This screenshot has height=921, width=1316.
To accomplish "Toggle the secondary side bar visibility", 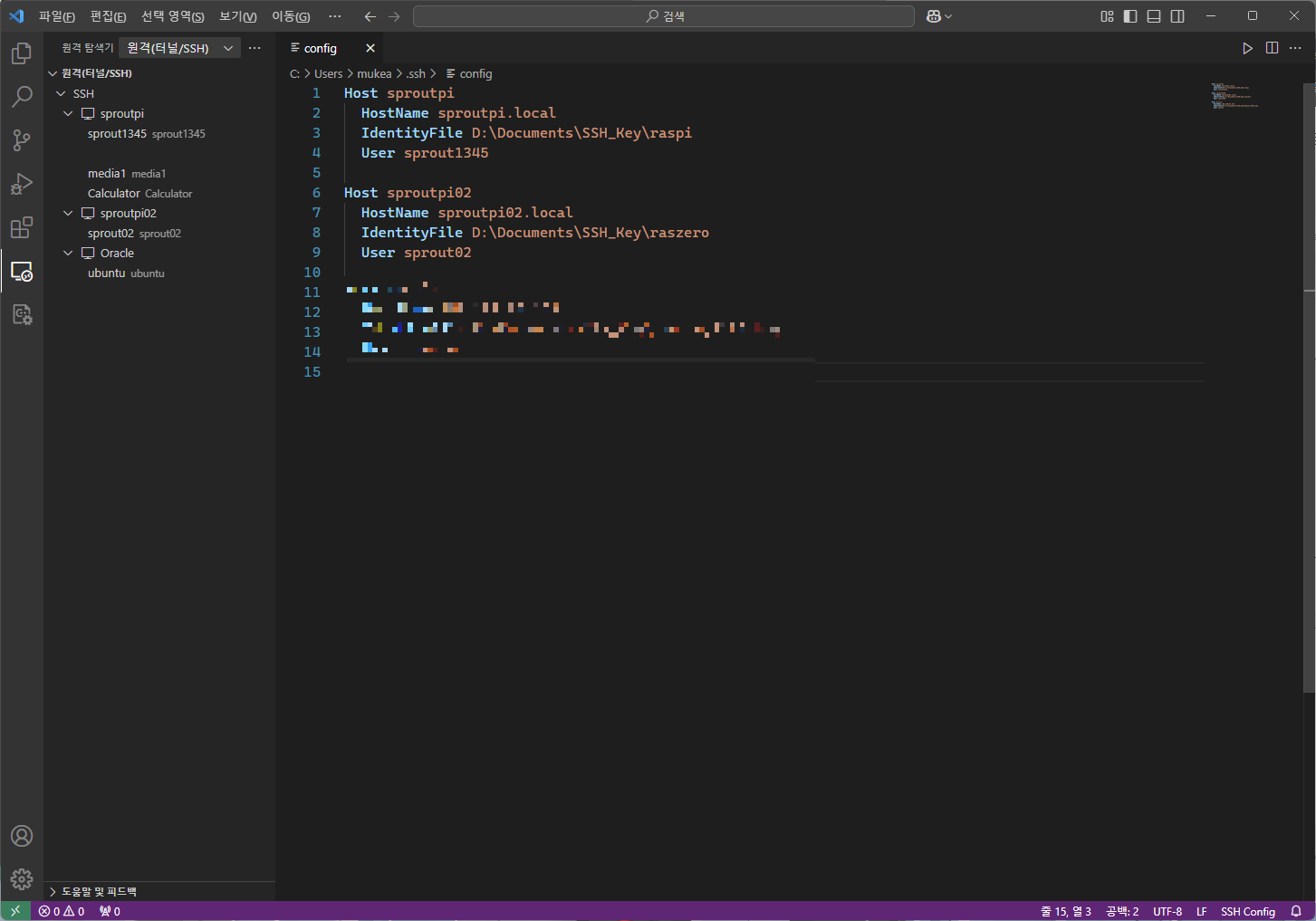I will [x=1177, y=16].
